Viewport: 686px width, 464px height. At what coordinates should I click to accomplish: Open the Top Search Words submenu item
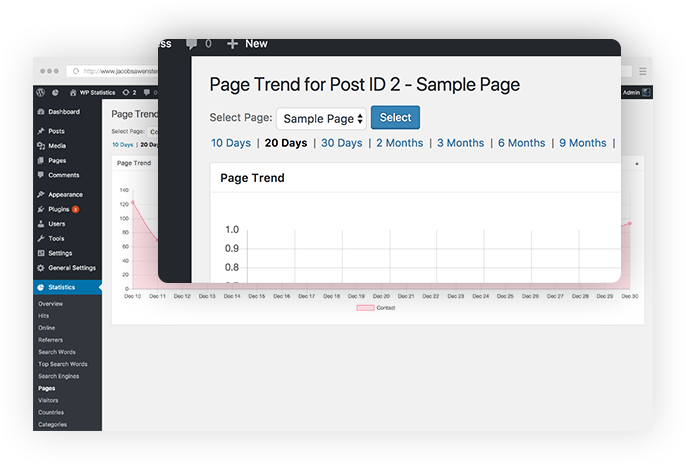point(63,364)
